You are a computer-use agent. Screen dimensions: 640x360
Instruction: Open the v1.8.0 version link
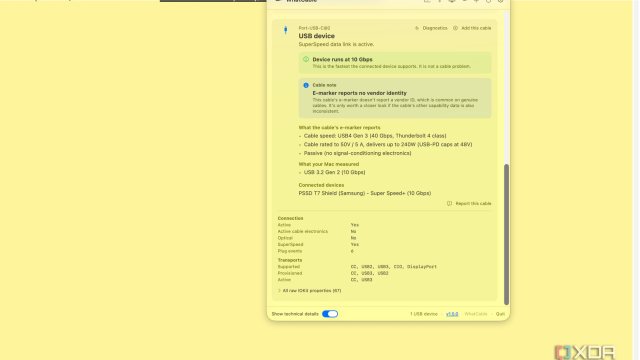(452, 314)
